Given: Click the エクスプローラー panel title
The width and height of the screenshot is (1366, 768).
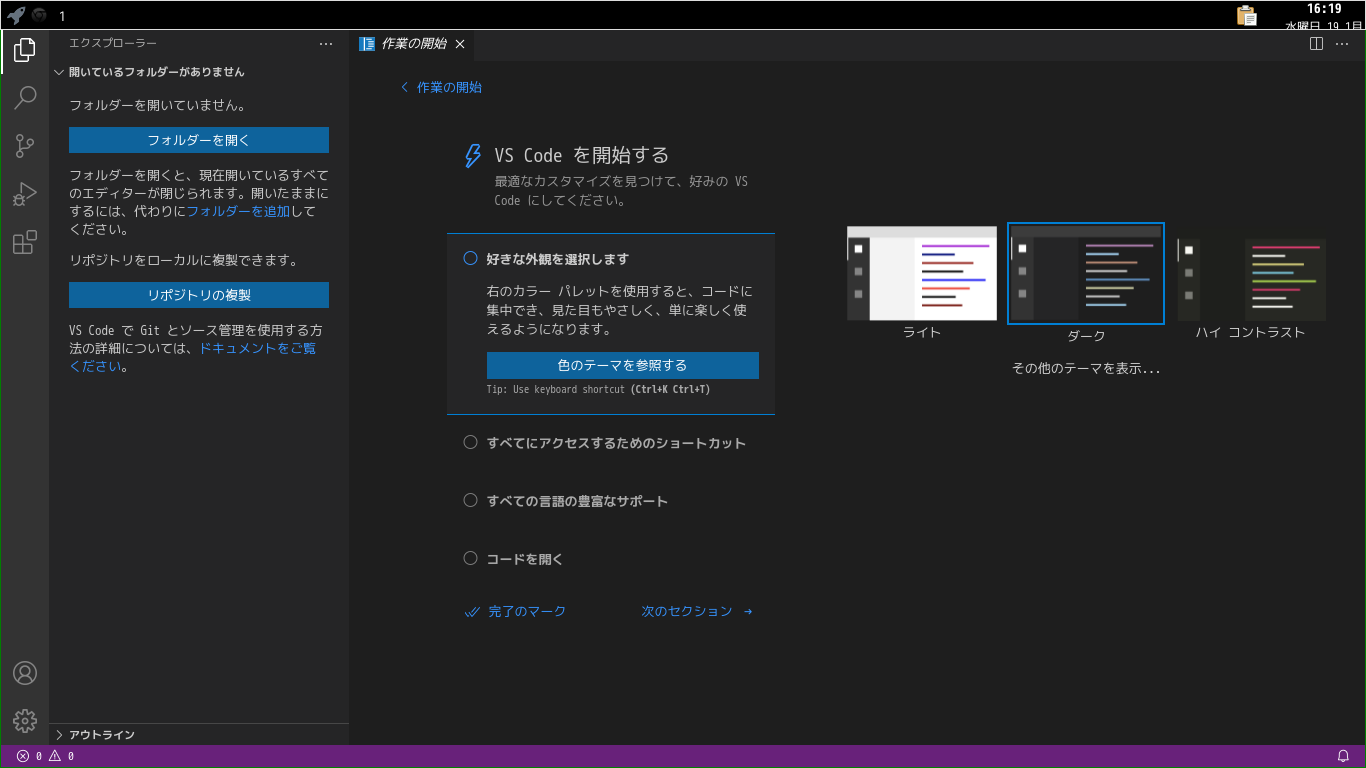Looking at the screenshot, I should pos(113,43).
